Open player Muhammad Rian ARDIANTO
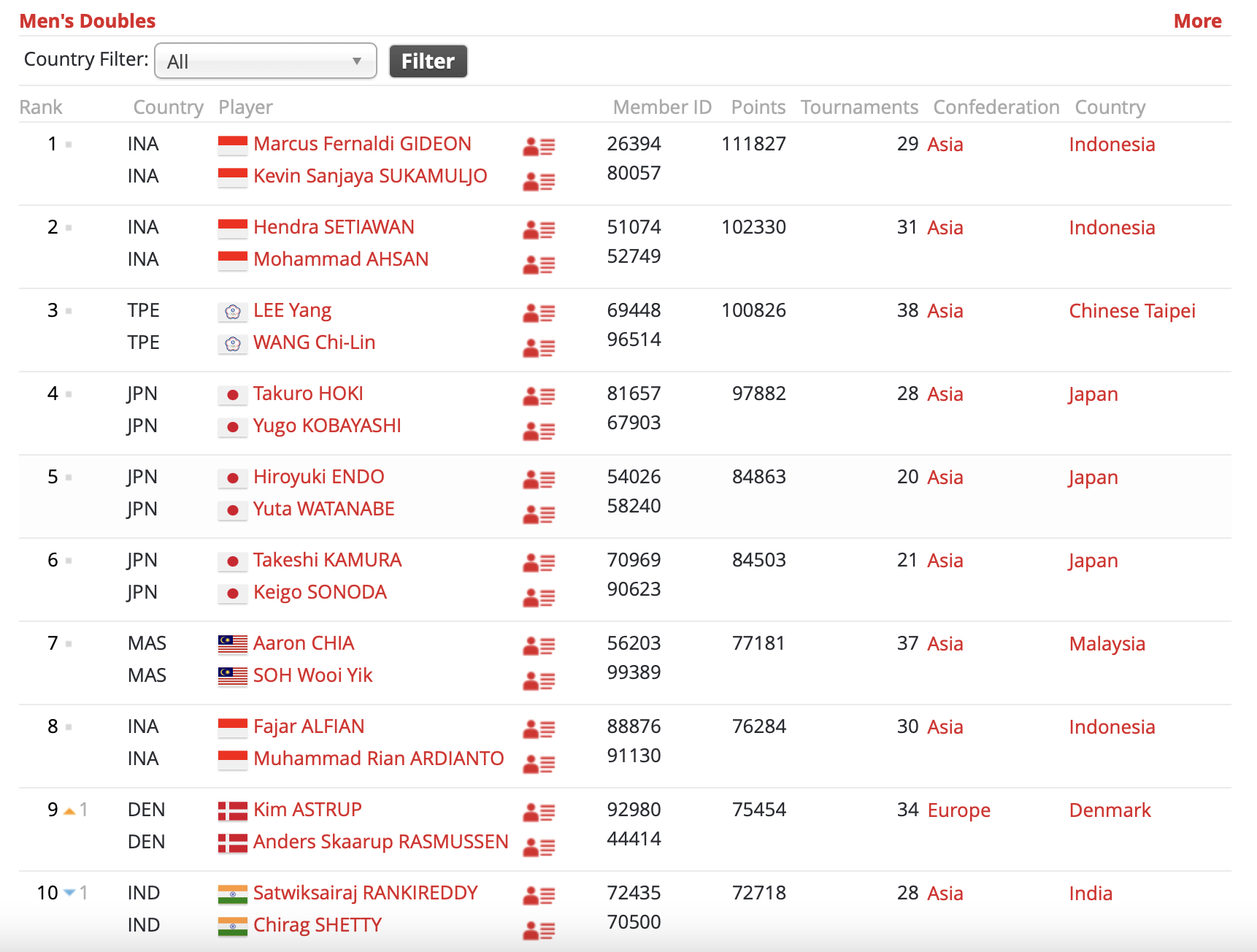The width and height of the screenshot is (1257, 952). point(378,759)
